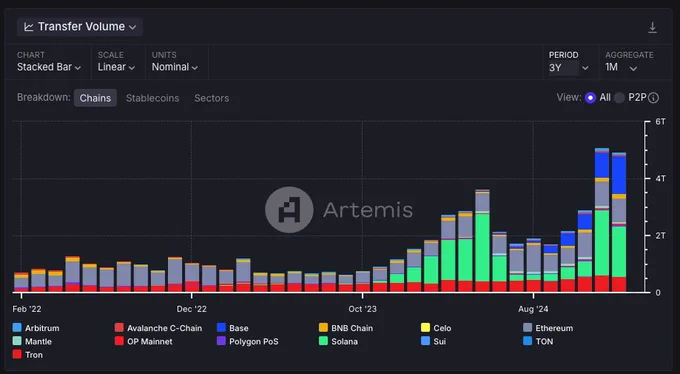The image size is (680, 374).
Task: Click the download chart icon
Action: point(652,27)
